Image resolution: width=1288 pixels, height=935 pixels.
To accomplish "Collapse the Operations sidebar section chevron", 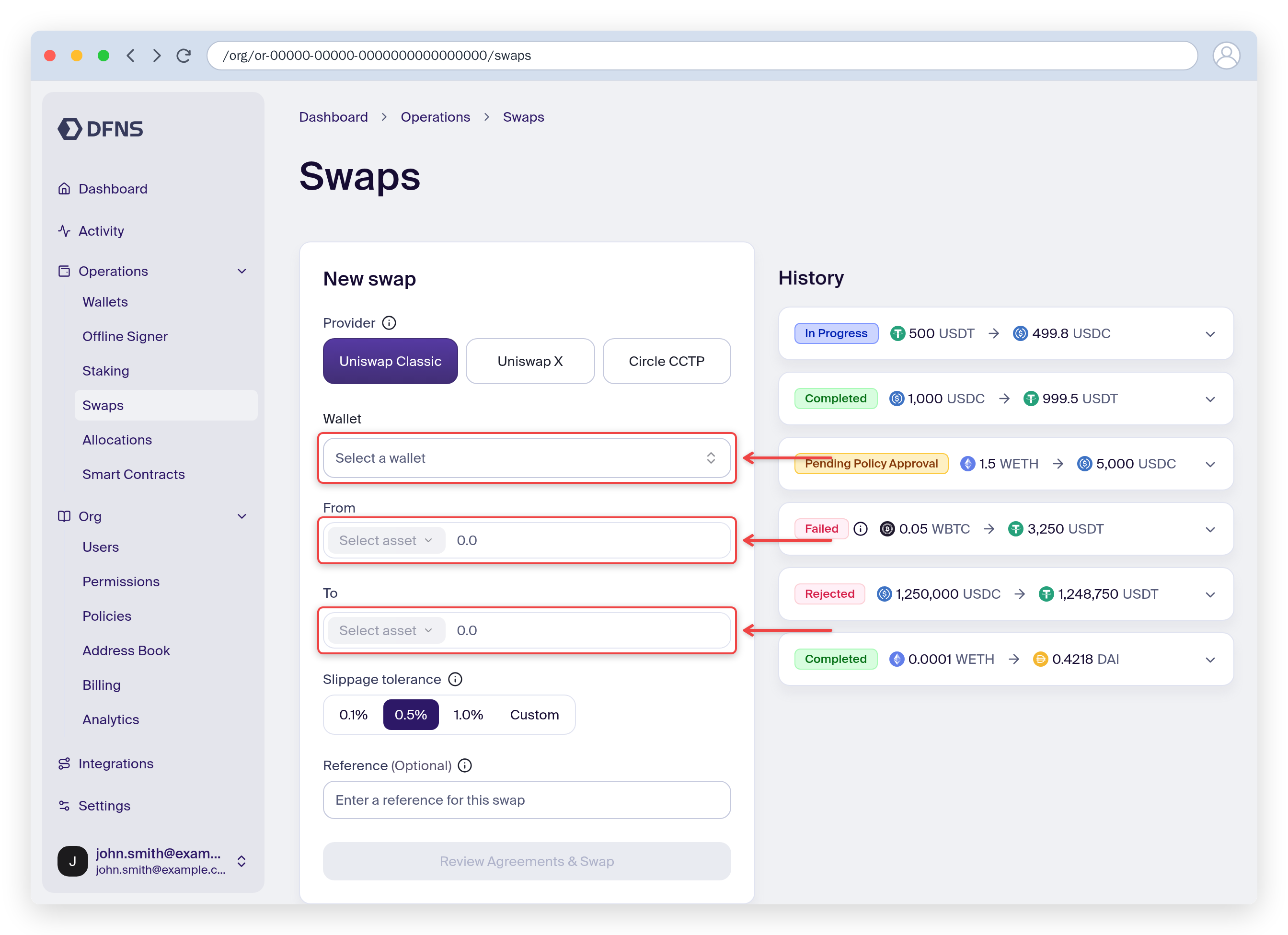I will (242, 271).
